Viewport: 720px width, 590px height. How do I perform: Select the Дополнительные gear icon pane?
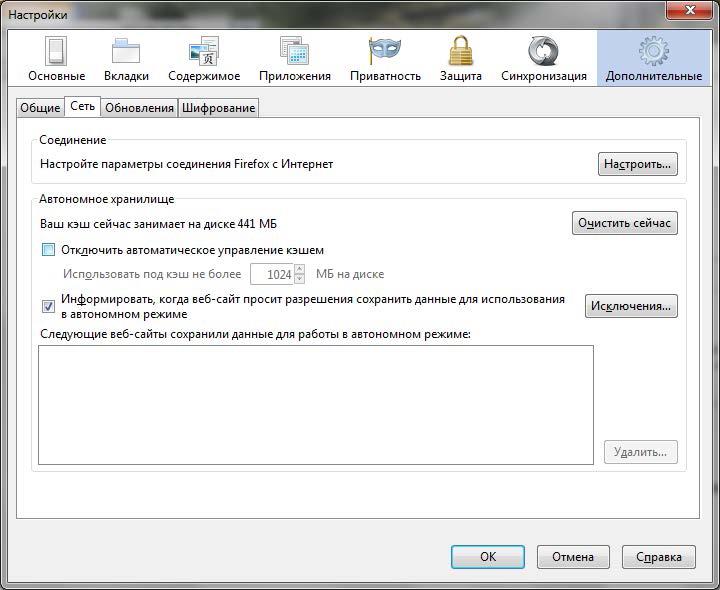653,58
